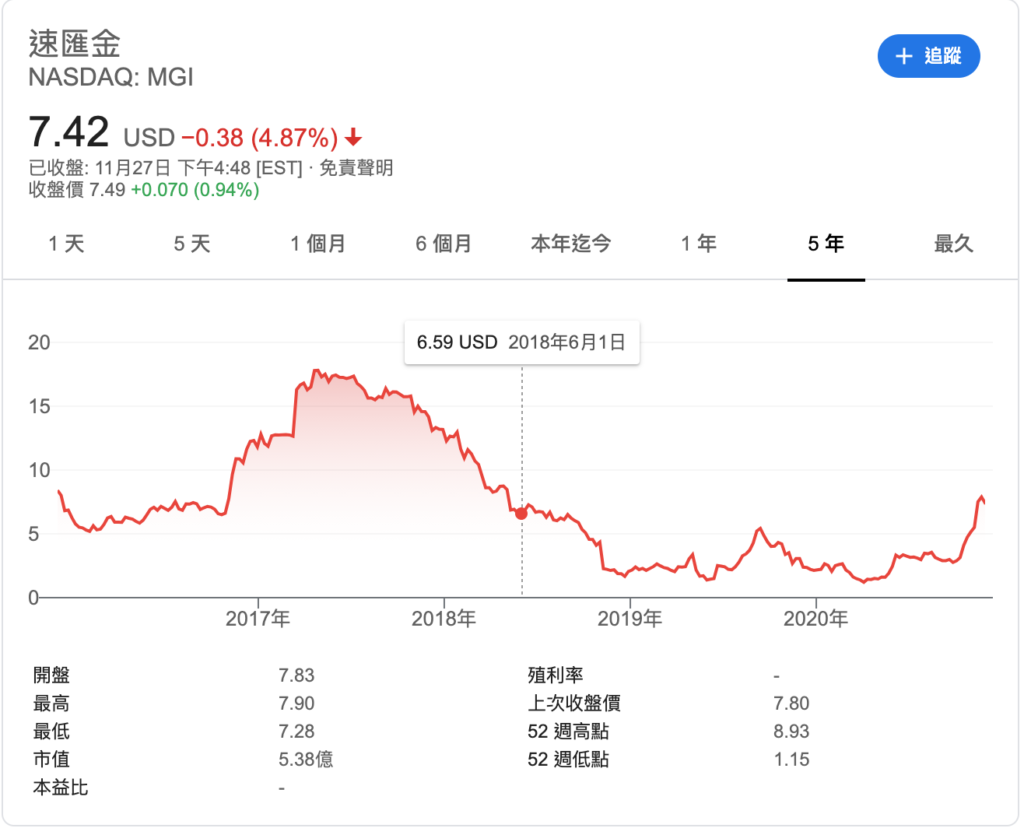Open the 免責聲明 disclaimer link
The image size is (1024, 828).
(356, 168)
